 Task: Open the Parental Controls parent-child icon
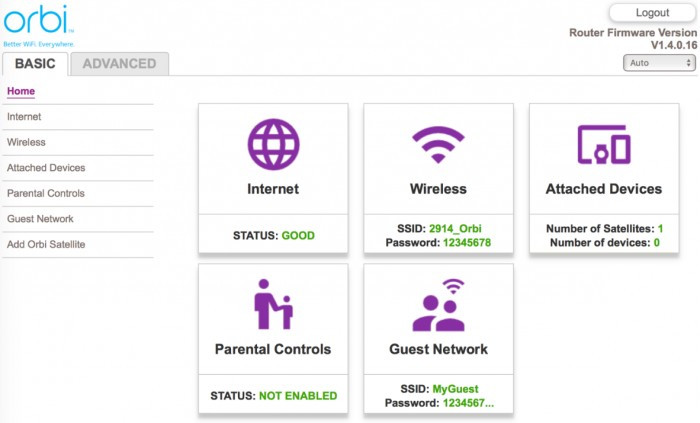[x=273, y=304]
